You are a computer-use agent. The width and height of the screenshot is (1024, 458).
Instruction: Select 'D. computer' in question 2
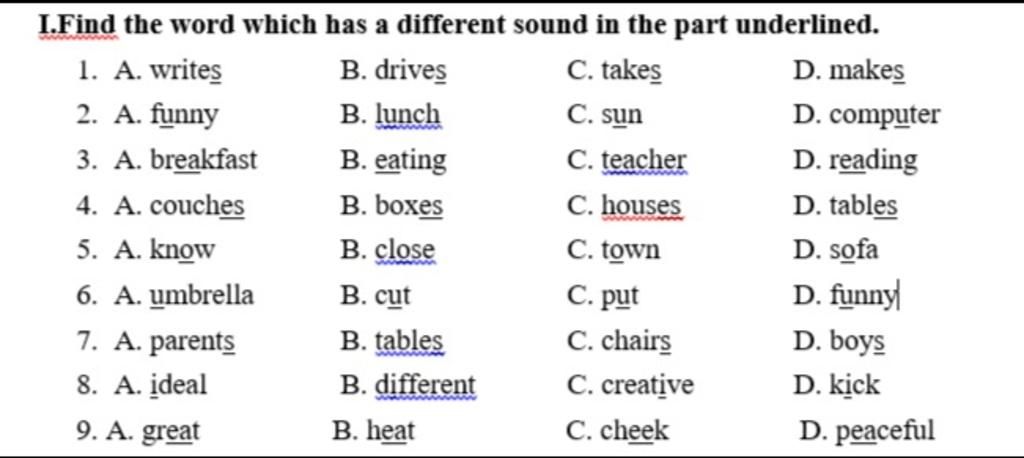coord(867,116)
